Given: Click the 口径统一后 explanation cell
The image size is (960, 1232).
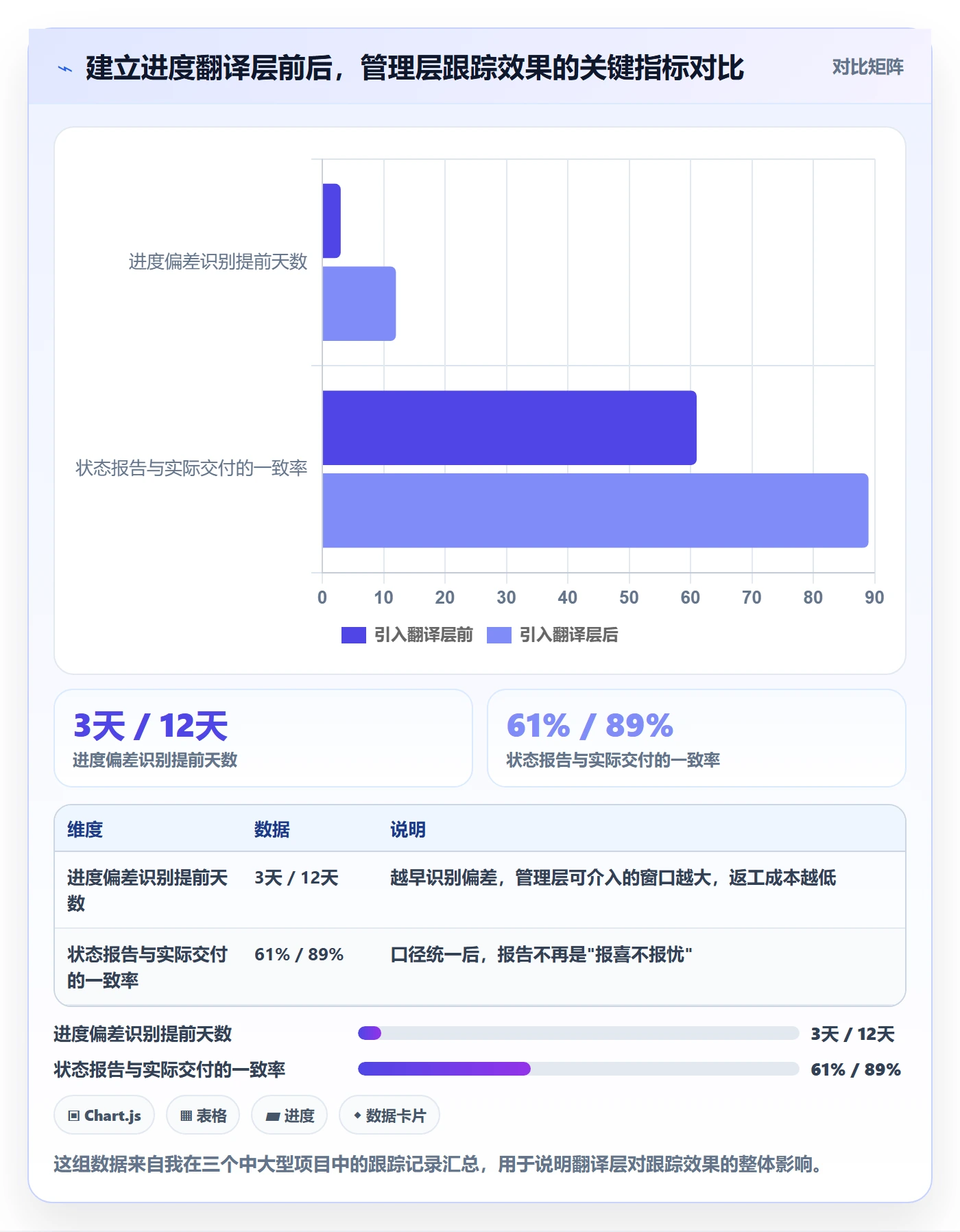Looking at the screenshot, I should (541, 955).
